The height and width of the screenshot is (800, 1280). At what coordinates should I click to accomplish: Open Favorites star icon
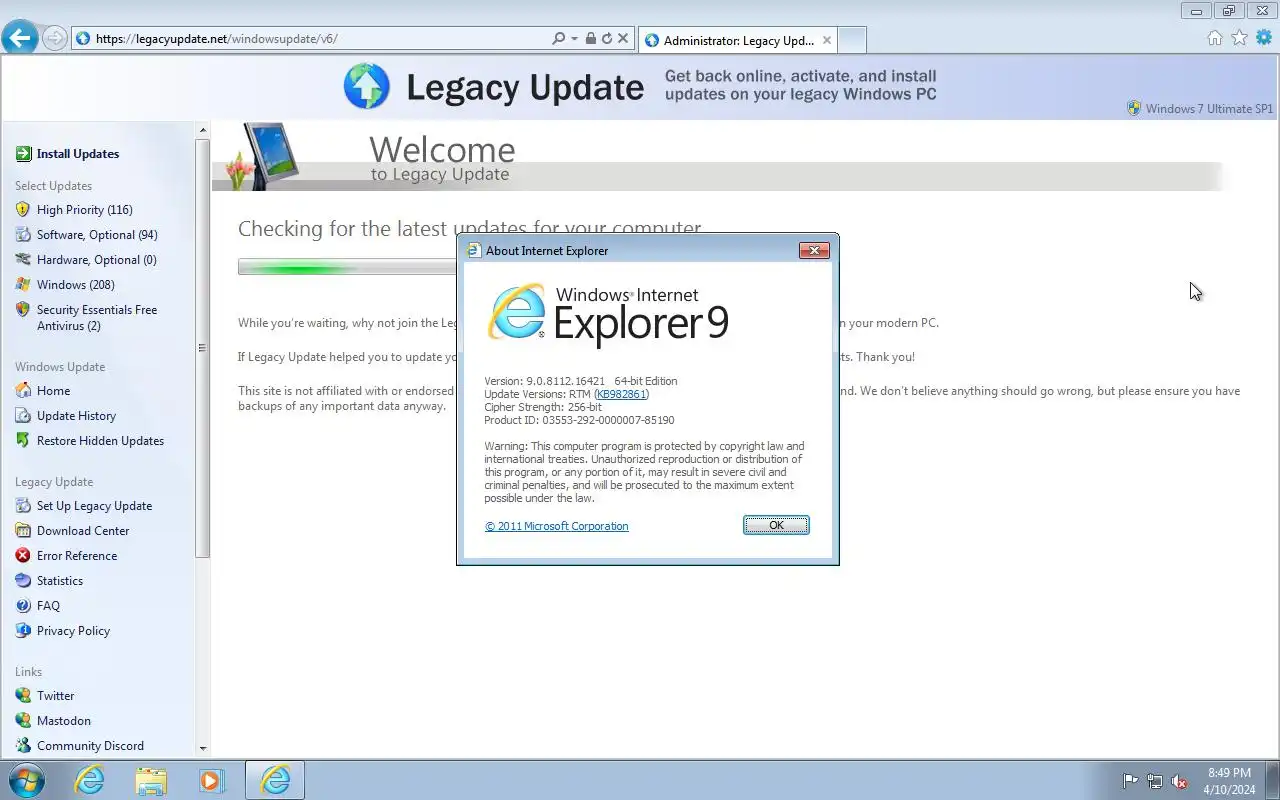(1239, 38)
